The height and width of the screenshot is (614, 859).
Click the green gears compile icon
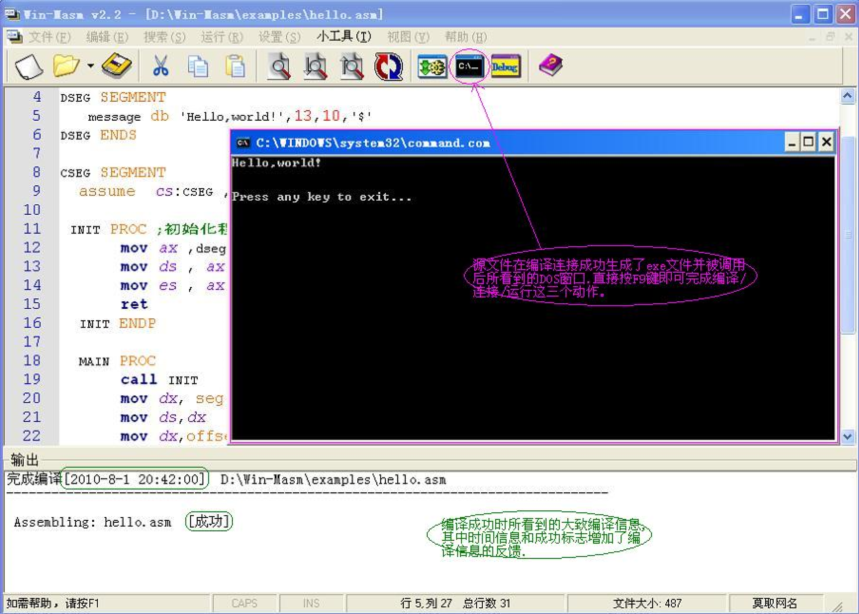[432, 67]
